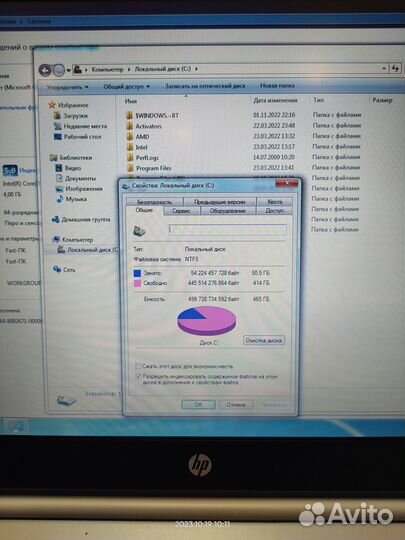Click the Библиотеки icon in sidebar
Screen dimensions: 405x540
pos(53,158)
